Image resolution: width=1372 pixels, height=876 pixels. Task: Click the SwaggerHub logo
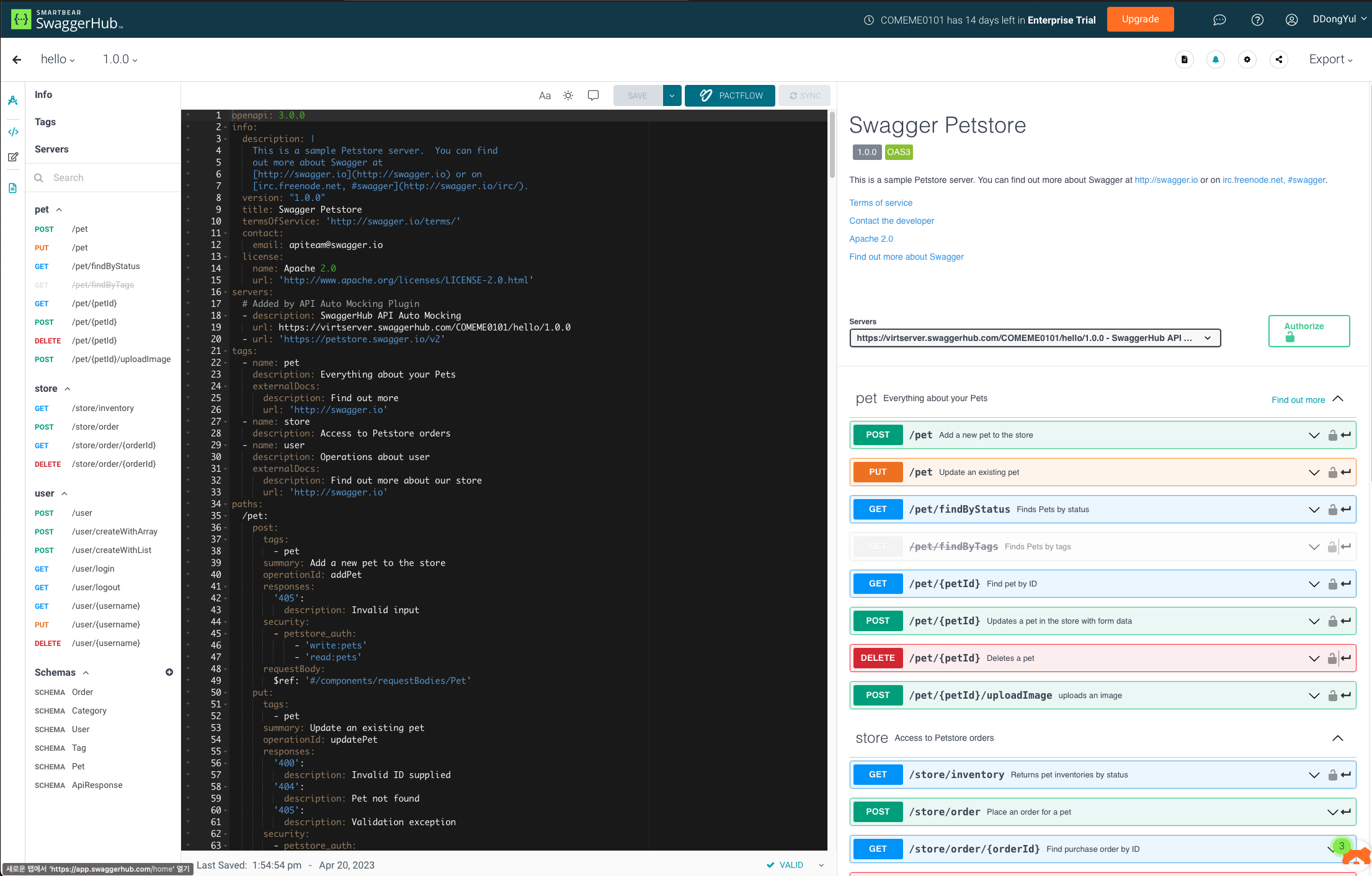pos(67,20)
